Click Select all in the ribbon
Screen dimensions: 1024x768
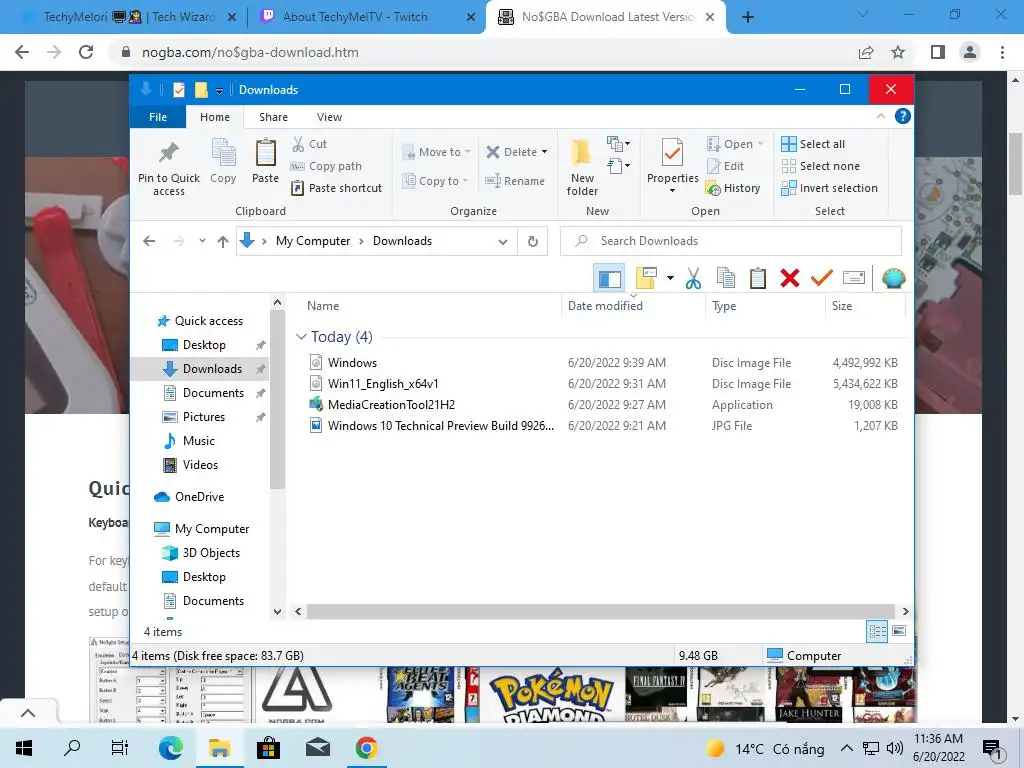click(814, 144)
